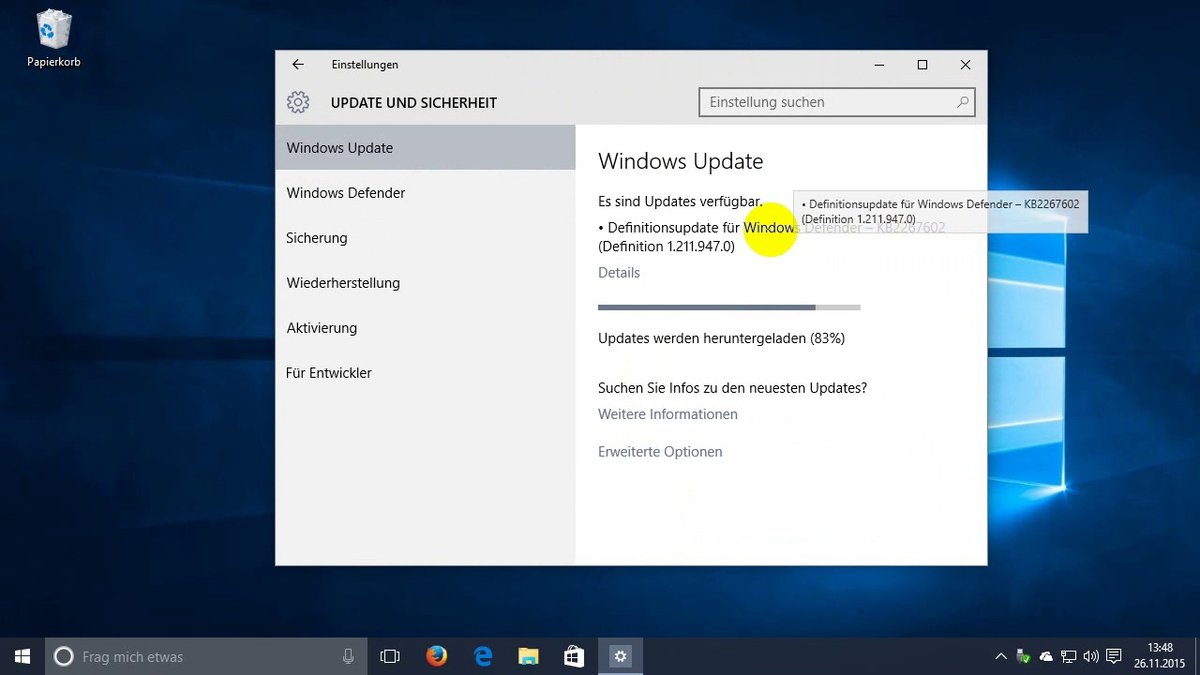1200x675 pixels.
Task: Open File Explorer from the taskbar
Action: [x=528, y=656]
